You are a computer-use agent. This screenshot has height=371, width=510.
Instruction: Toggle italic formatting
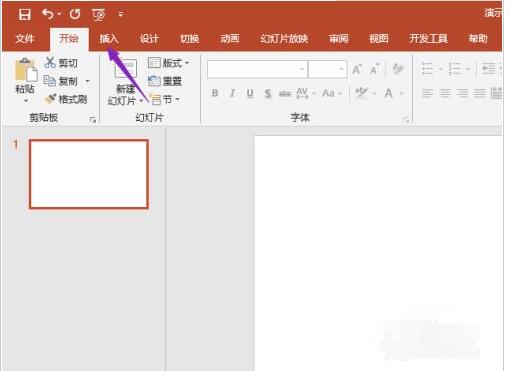(x=232, y=93)
